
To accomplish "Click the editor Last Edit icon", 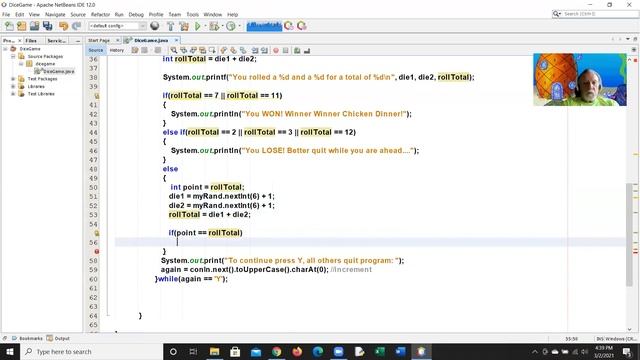I will (x=135, y=50).
